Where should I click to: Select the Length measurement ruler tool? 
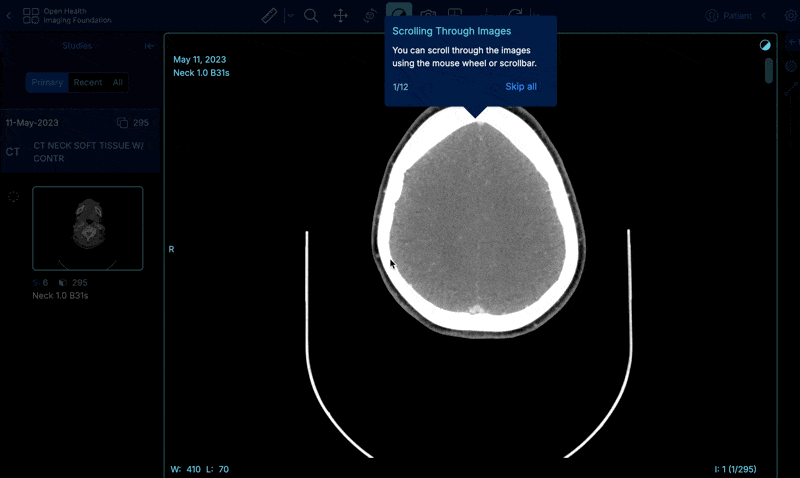tap(269, 16)
